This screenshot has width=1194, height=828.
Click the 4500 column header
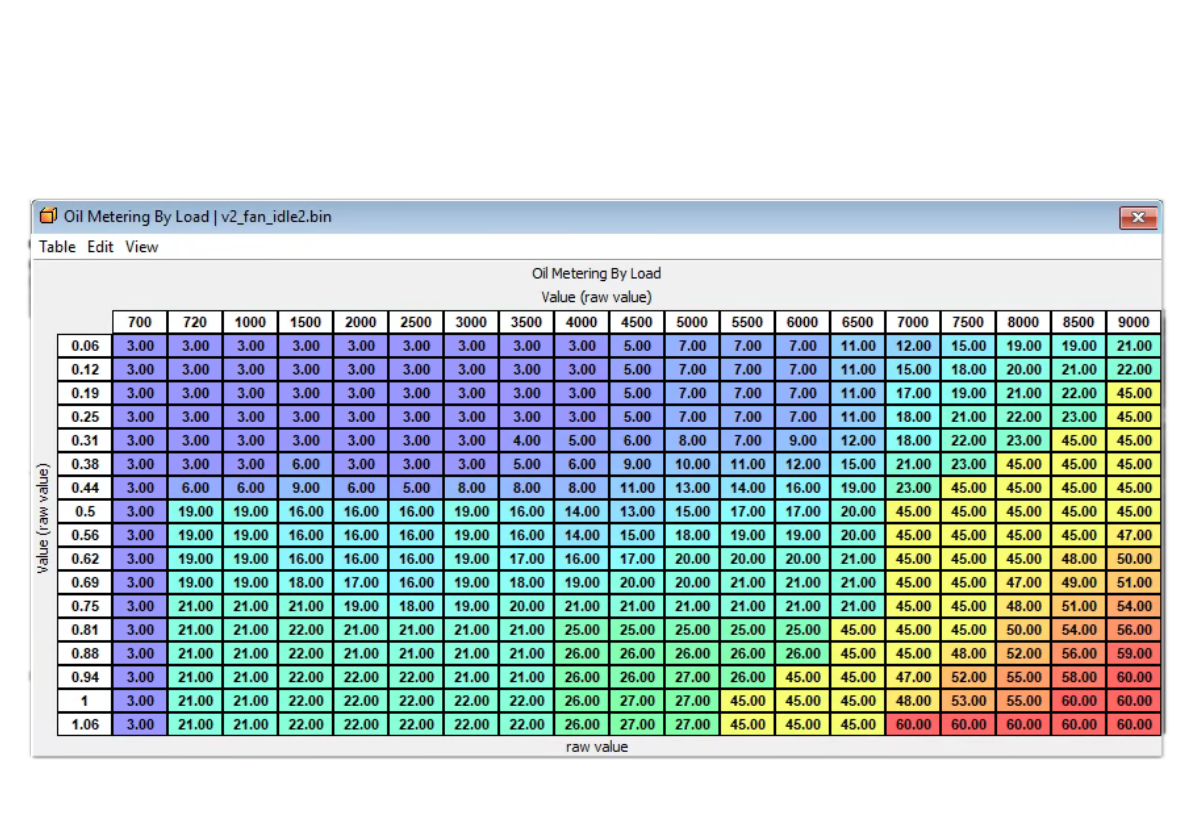tap(637, 322)
